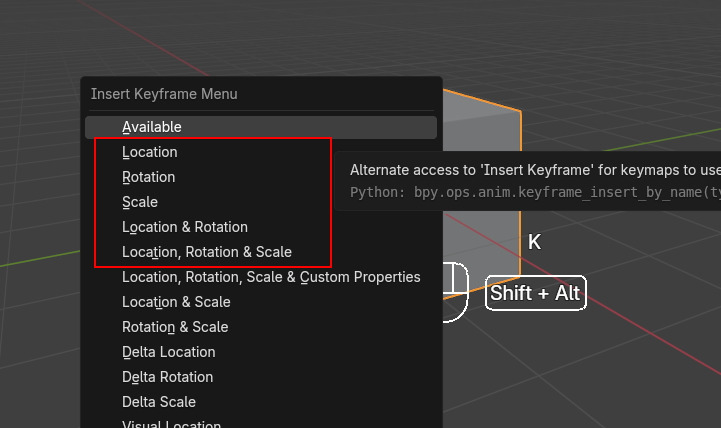Choose Delta Rotation keyframe option

[x=261, y=377]
